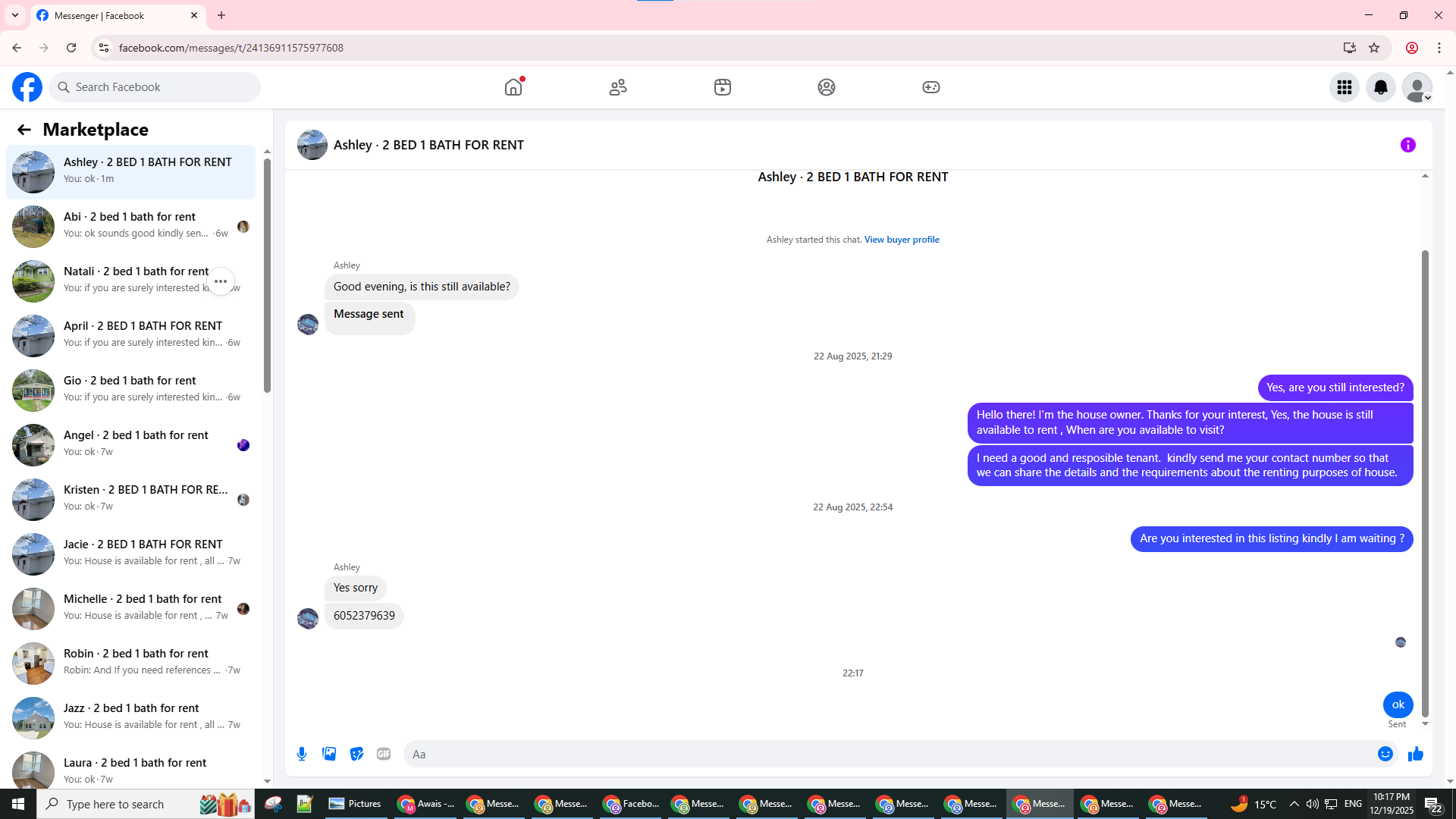The height and width of the screenshot is (819, 1456).
Task: Open conversation information panel icon
Action: tap(1407, 145)
